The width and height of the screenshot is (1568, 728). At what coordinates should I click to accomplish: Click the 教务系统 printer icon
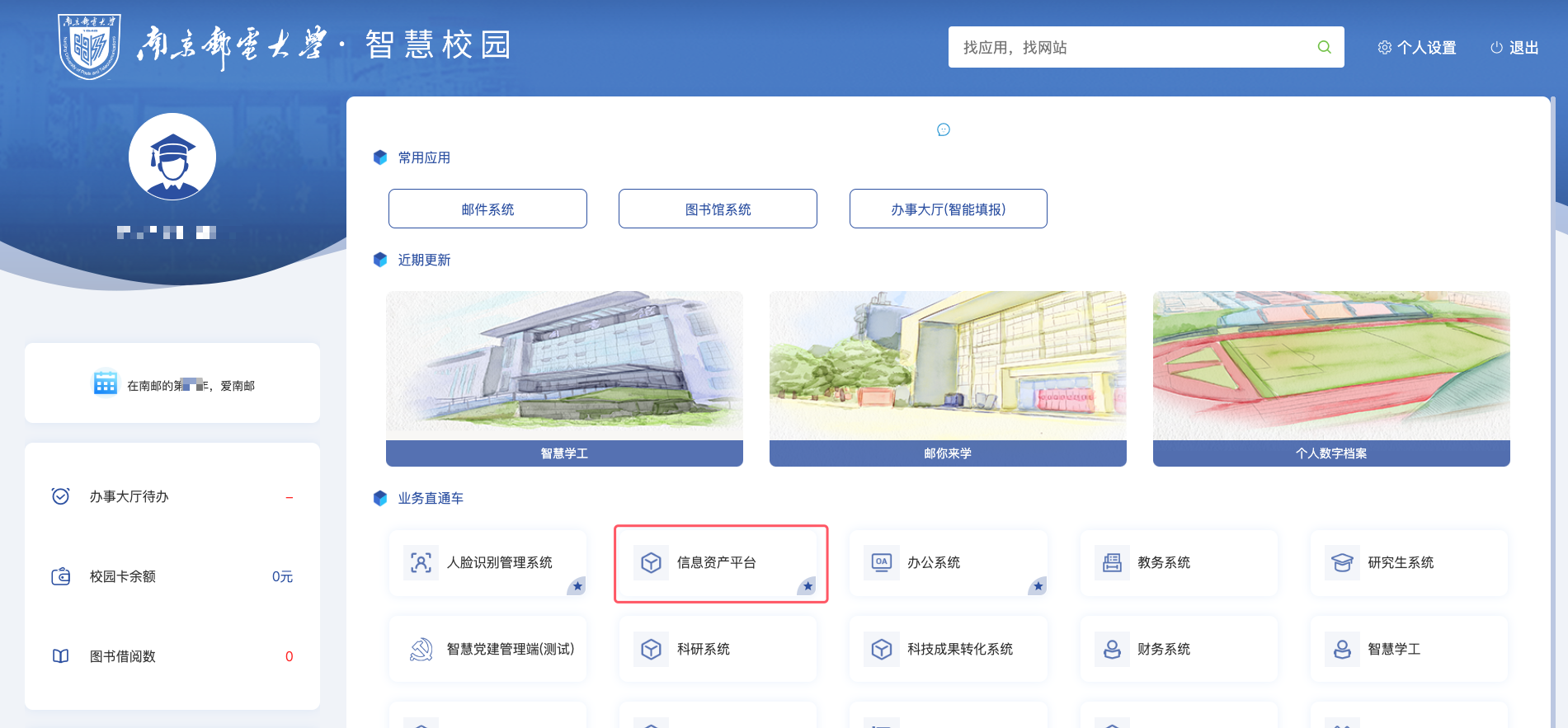pyautogui.click(x=1112, y=562)
